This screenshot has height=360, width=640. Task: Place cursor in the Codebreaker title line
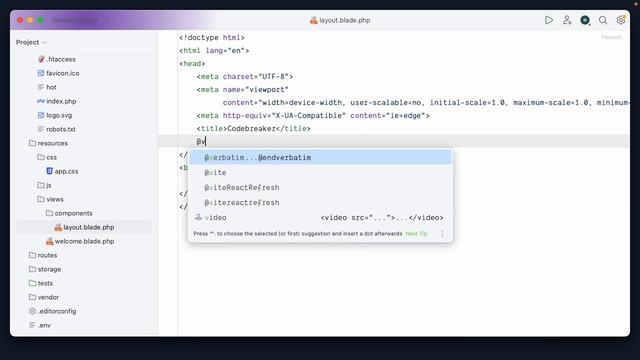(253, 129)
